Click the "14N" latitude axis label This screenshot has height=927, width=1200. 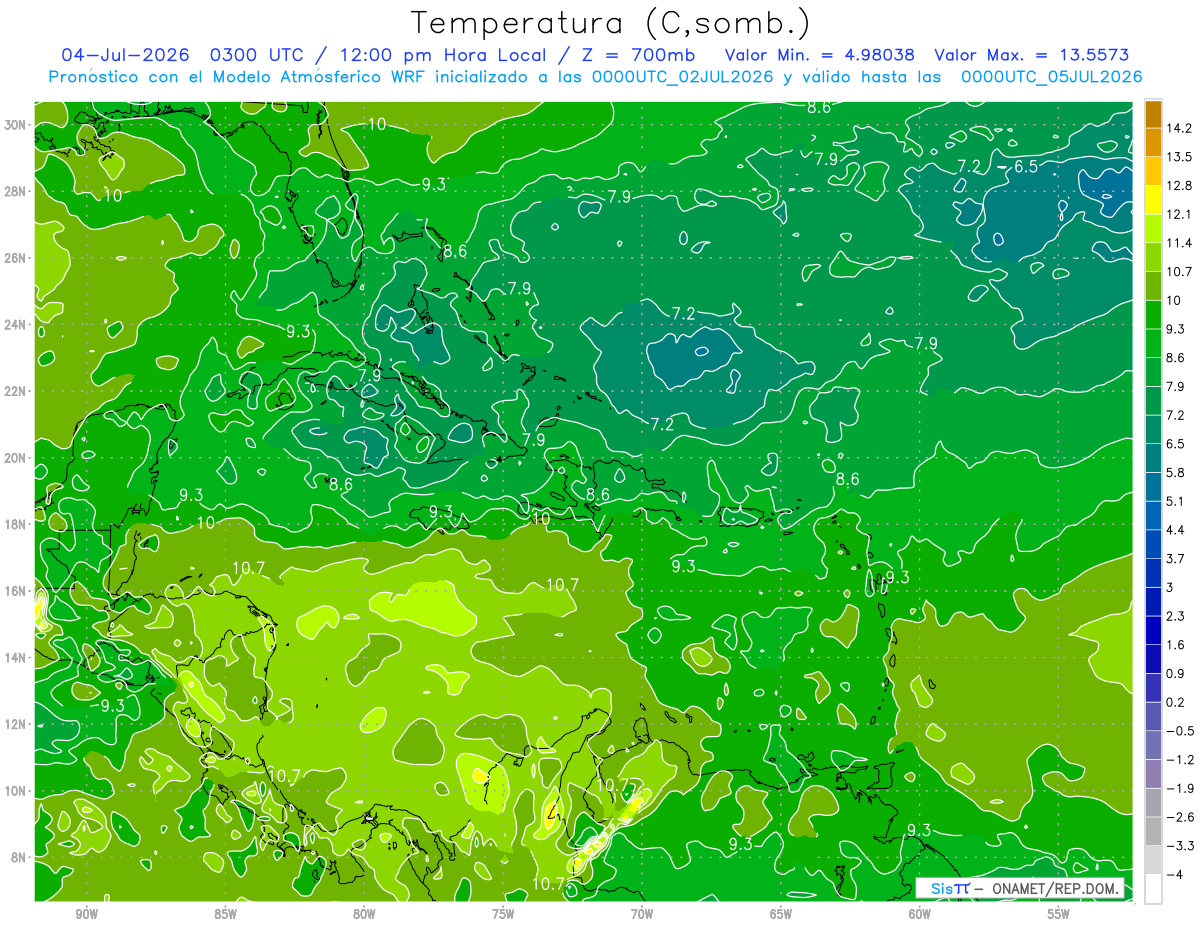click(14, 657)
